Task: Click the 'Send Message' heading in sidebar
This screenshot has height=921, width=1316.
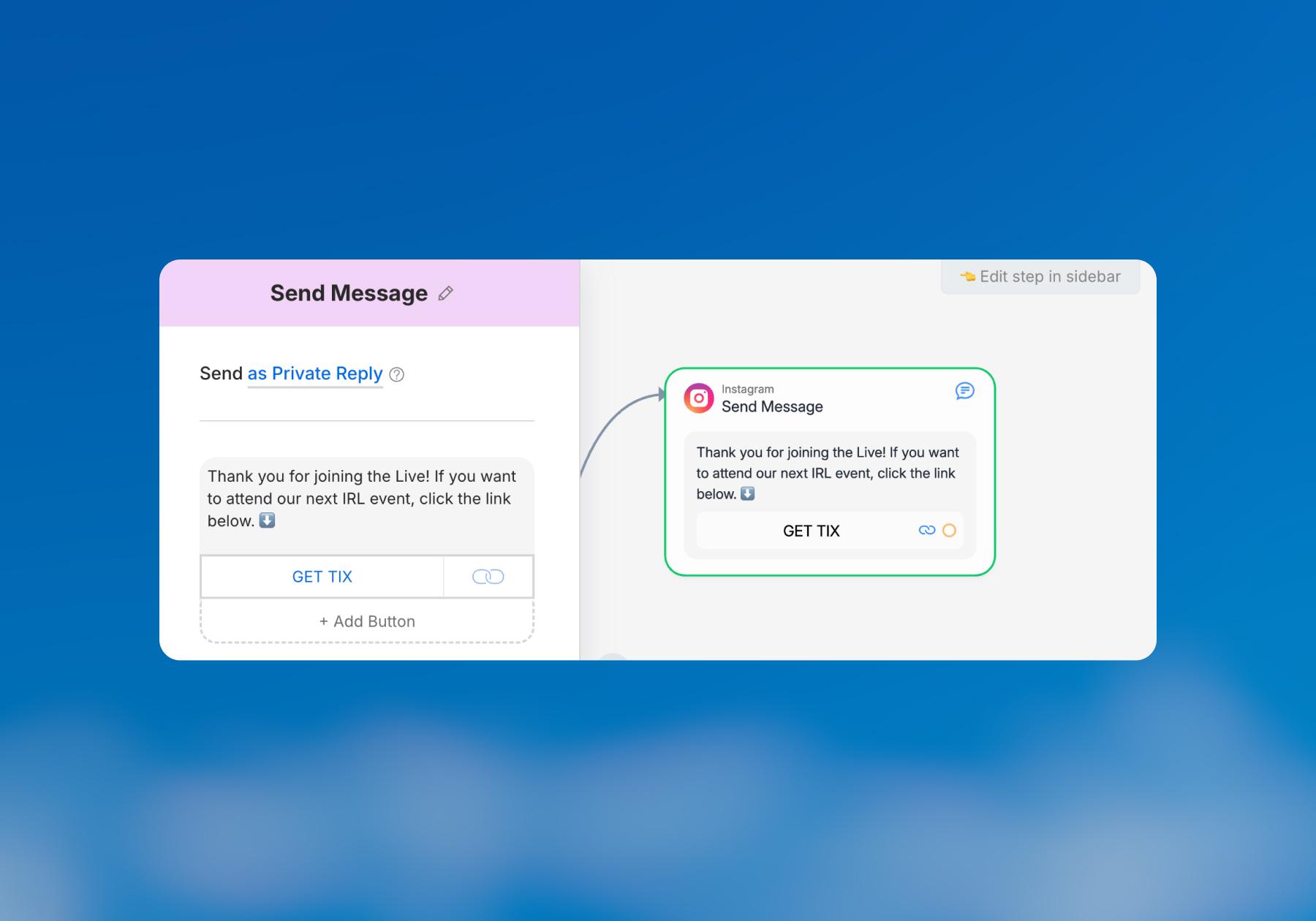Action: tap(349, 293)
